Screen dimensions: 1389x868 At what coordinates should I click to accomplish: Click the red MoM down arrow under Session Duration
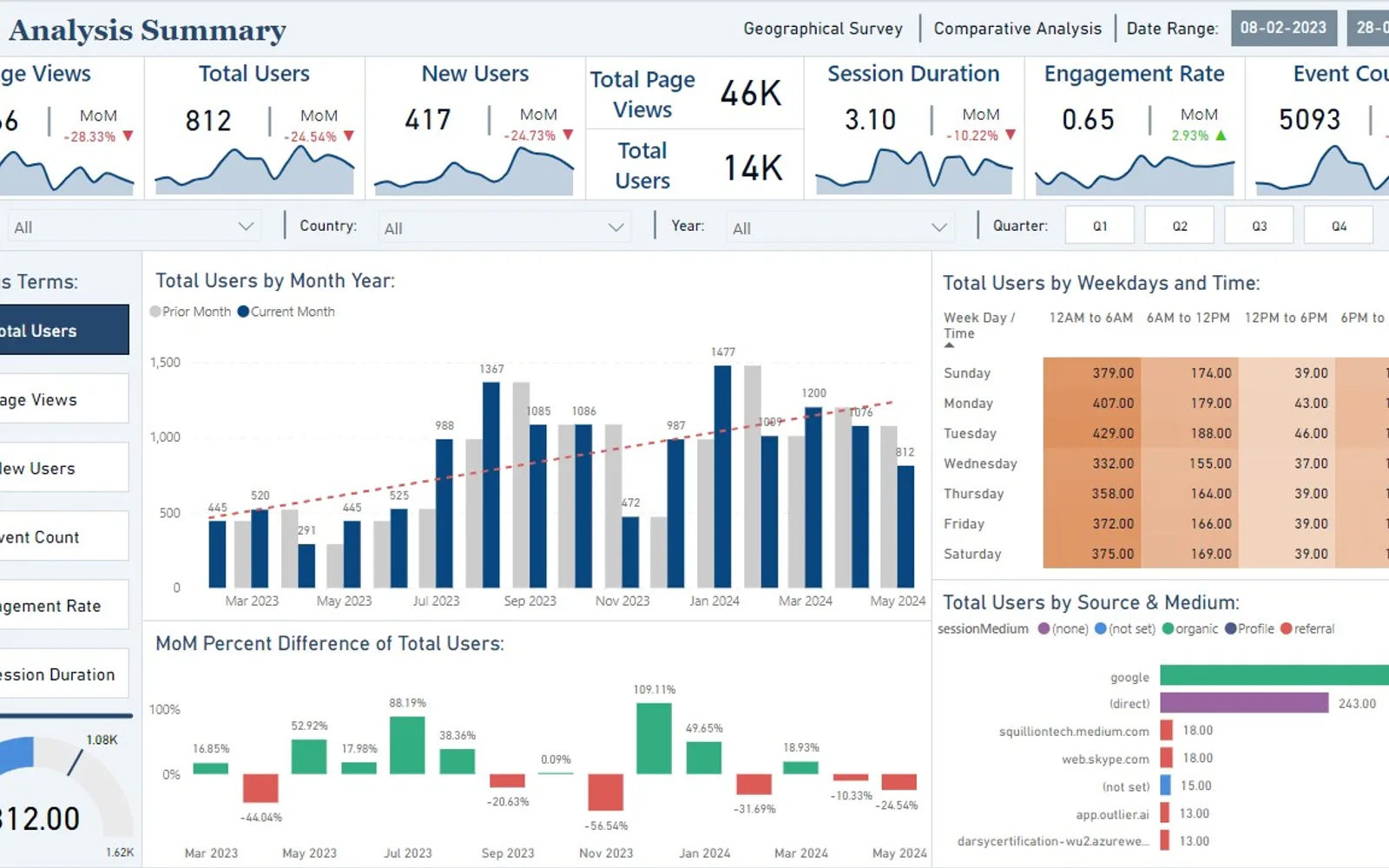click(x=1010, y=135)
